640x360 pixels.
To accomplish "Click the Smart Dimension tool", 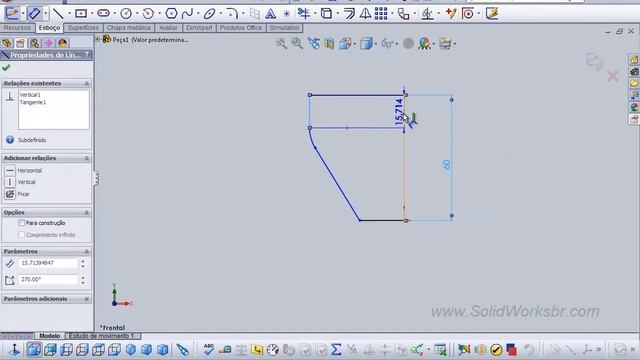I will point(34,14).
